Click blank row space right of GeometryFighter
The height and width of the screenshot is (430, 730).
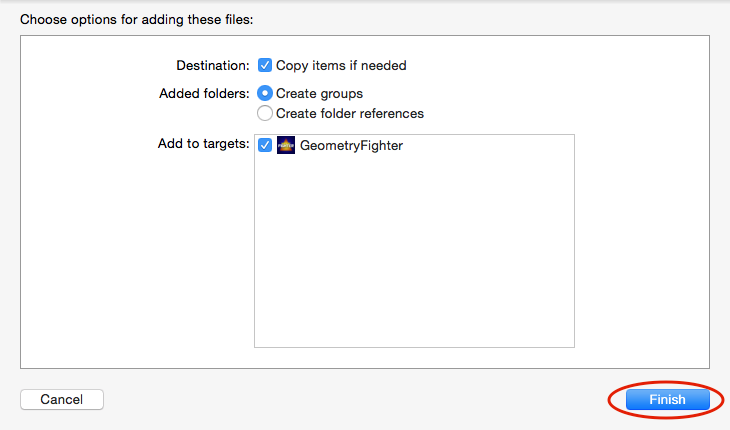490,145
